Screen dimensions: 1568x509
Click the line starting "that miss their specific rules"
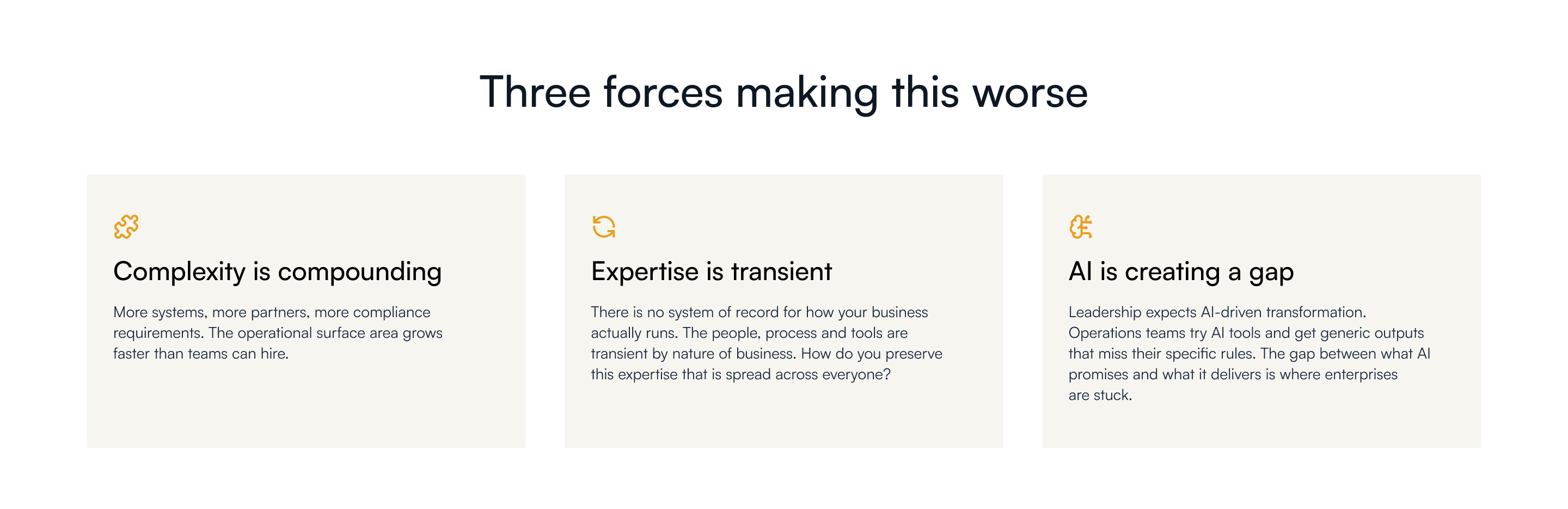coord(1249,354)
